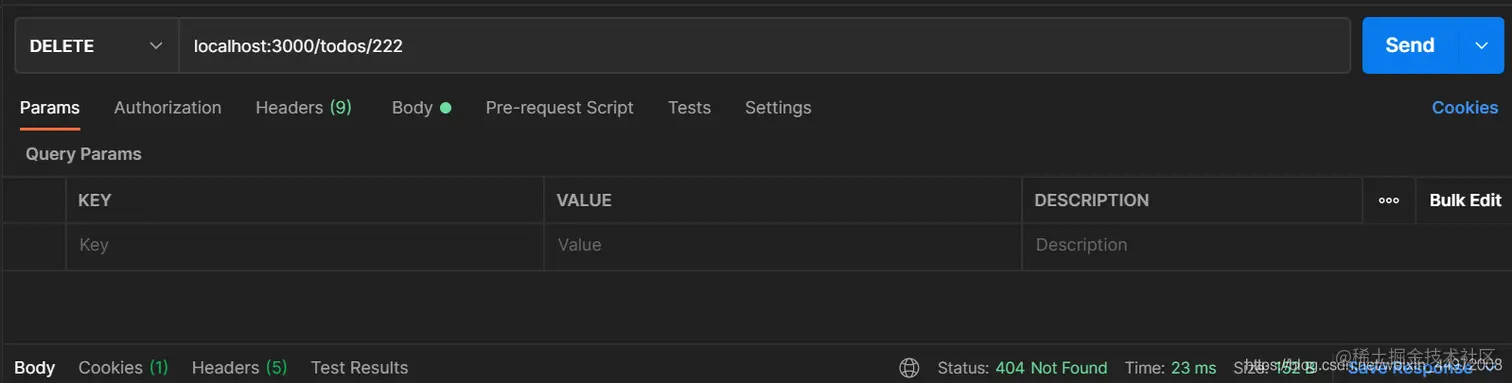Open the HTTP method DELETE dropdown
This screenshot has width=1512, height=383.
[97, 46]
